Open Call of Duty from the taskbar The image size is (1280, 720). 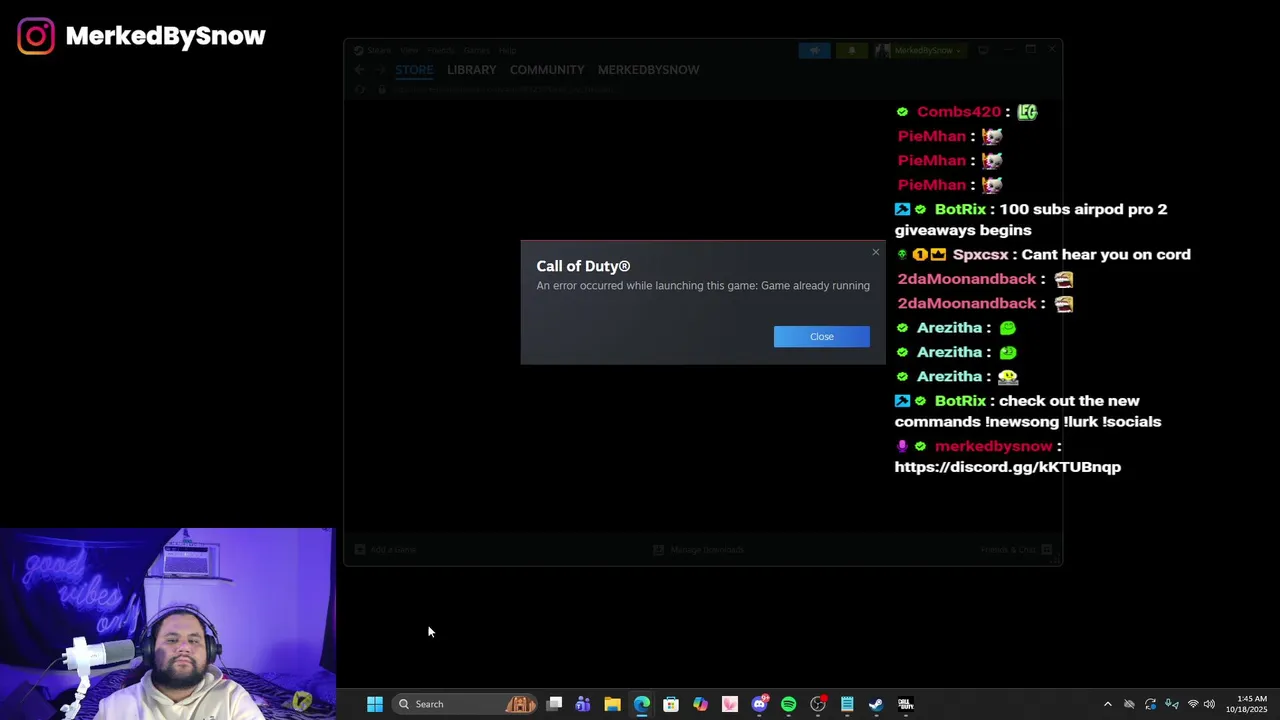point(906,704)
